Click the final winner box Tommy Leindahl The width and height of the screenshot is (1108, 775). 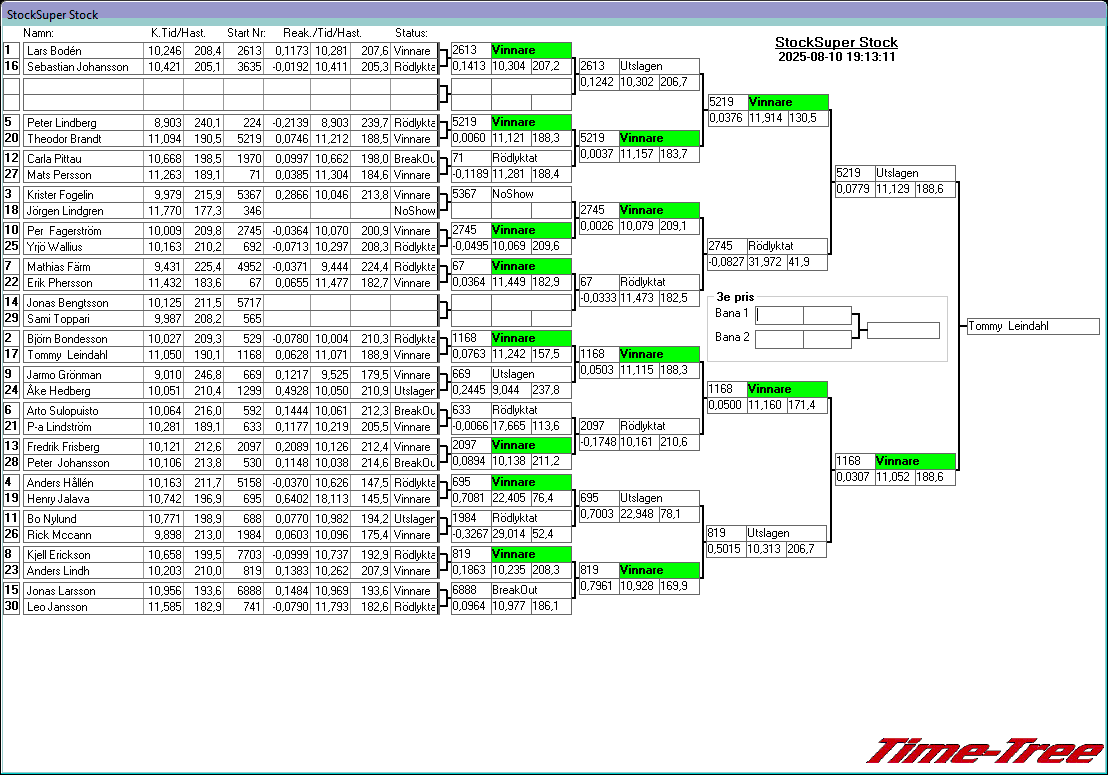1033,327
